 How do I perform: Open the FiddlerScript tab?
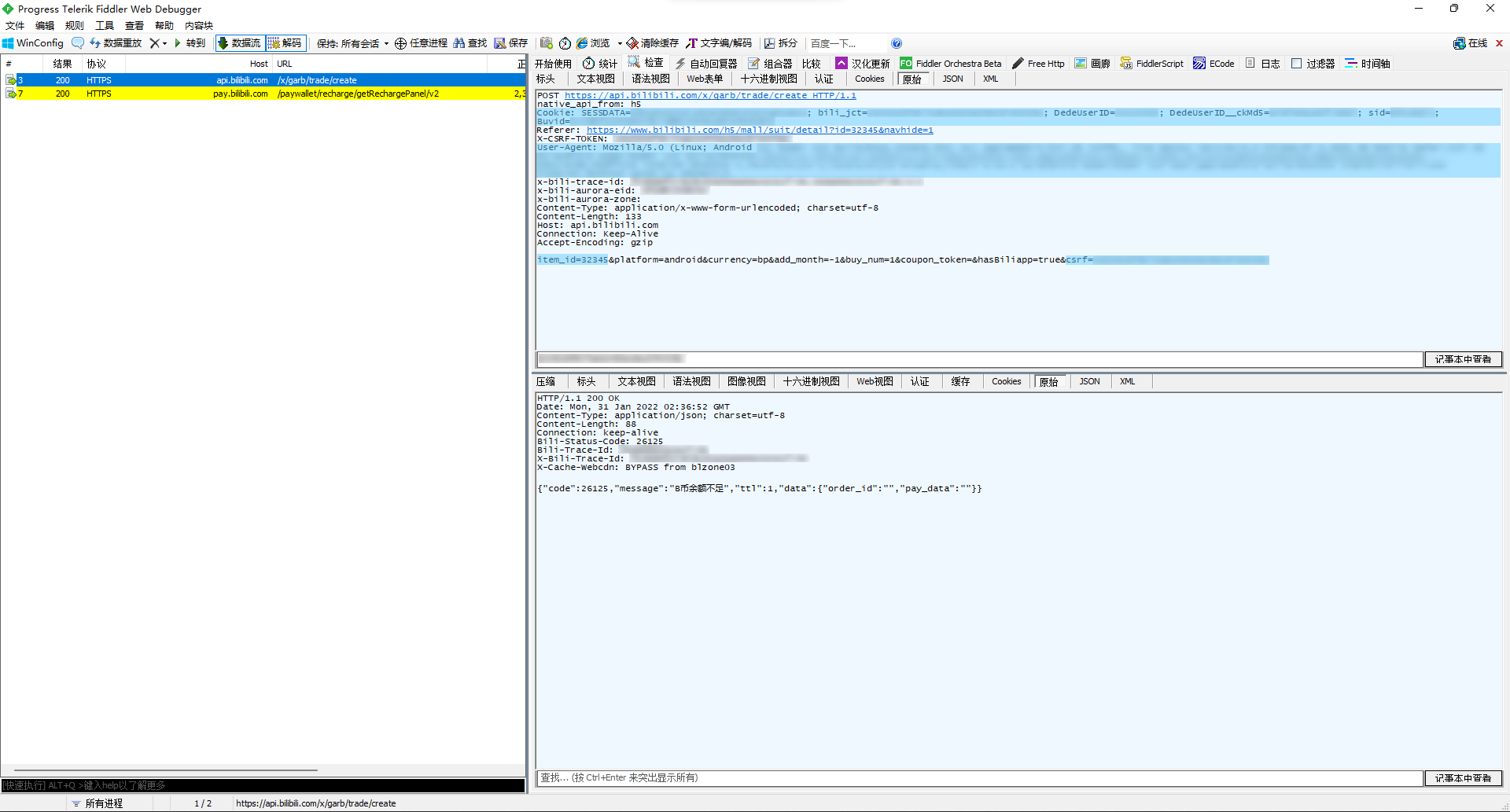[x=1152, y=64]
